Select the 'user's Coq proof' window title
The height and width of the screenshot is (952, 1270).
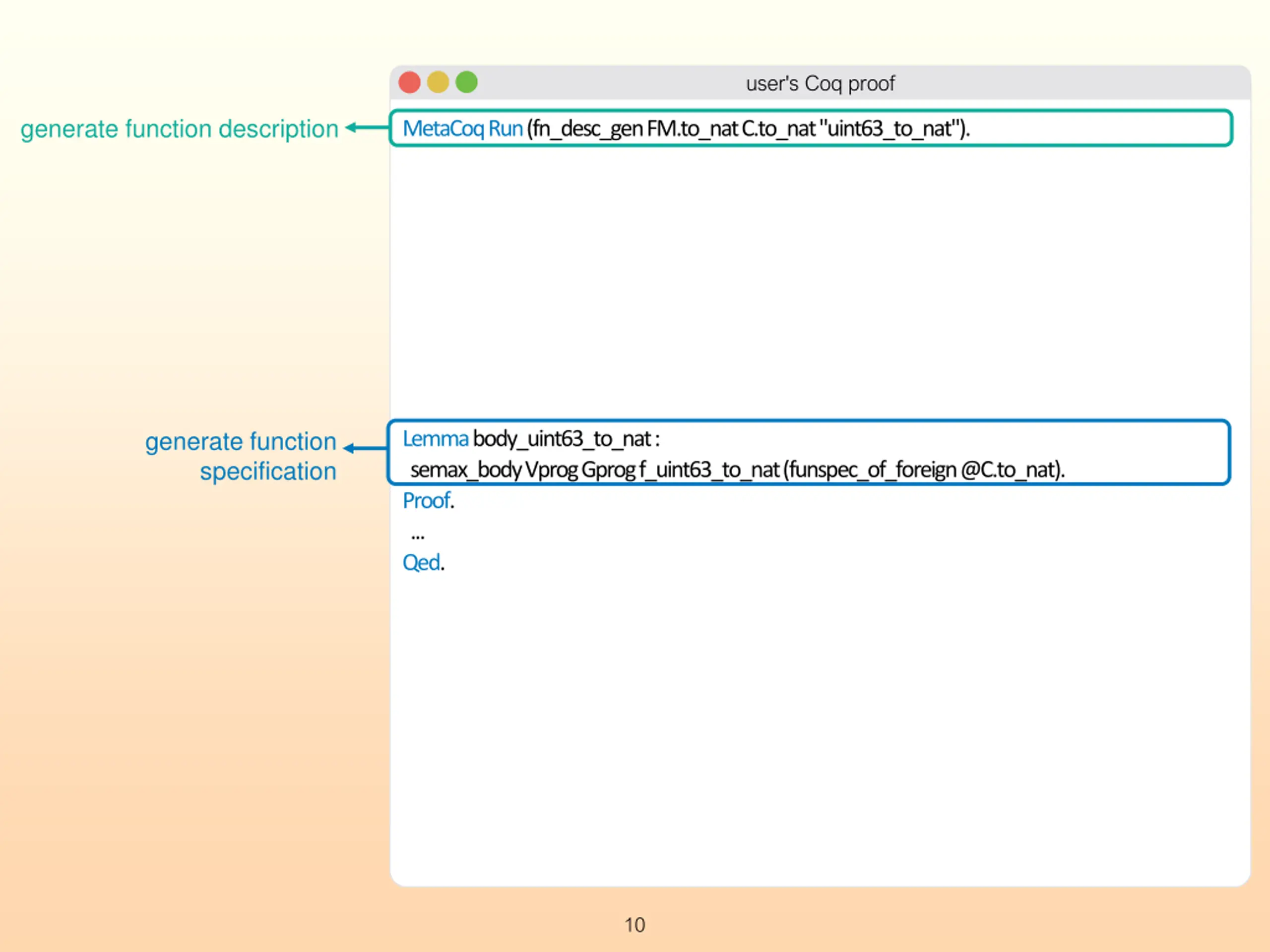(820, 84)
